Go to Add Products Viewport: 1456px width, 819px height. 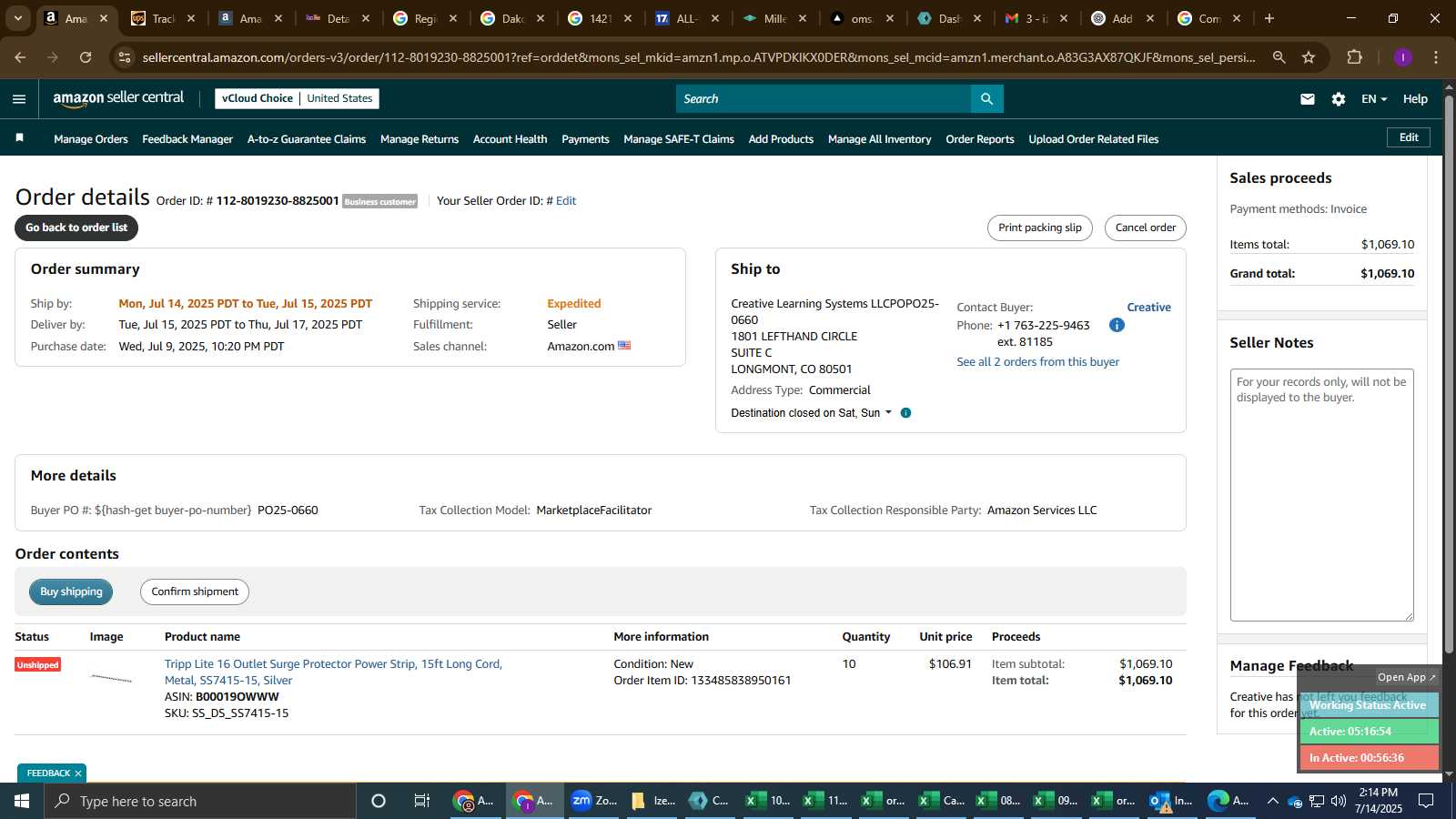[781, 139]
